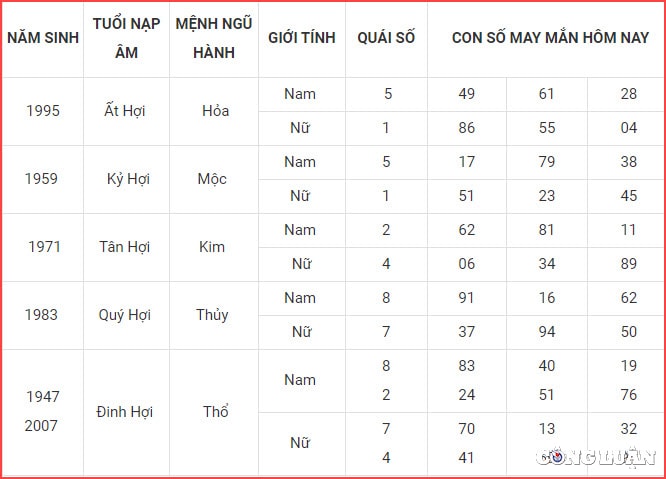The height and width of the screenshot is (479, 666).
Task: Click the CON SỐ MAY MẮN HÔM NAY header
Action: point(550,38)
